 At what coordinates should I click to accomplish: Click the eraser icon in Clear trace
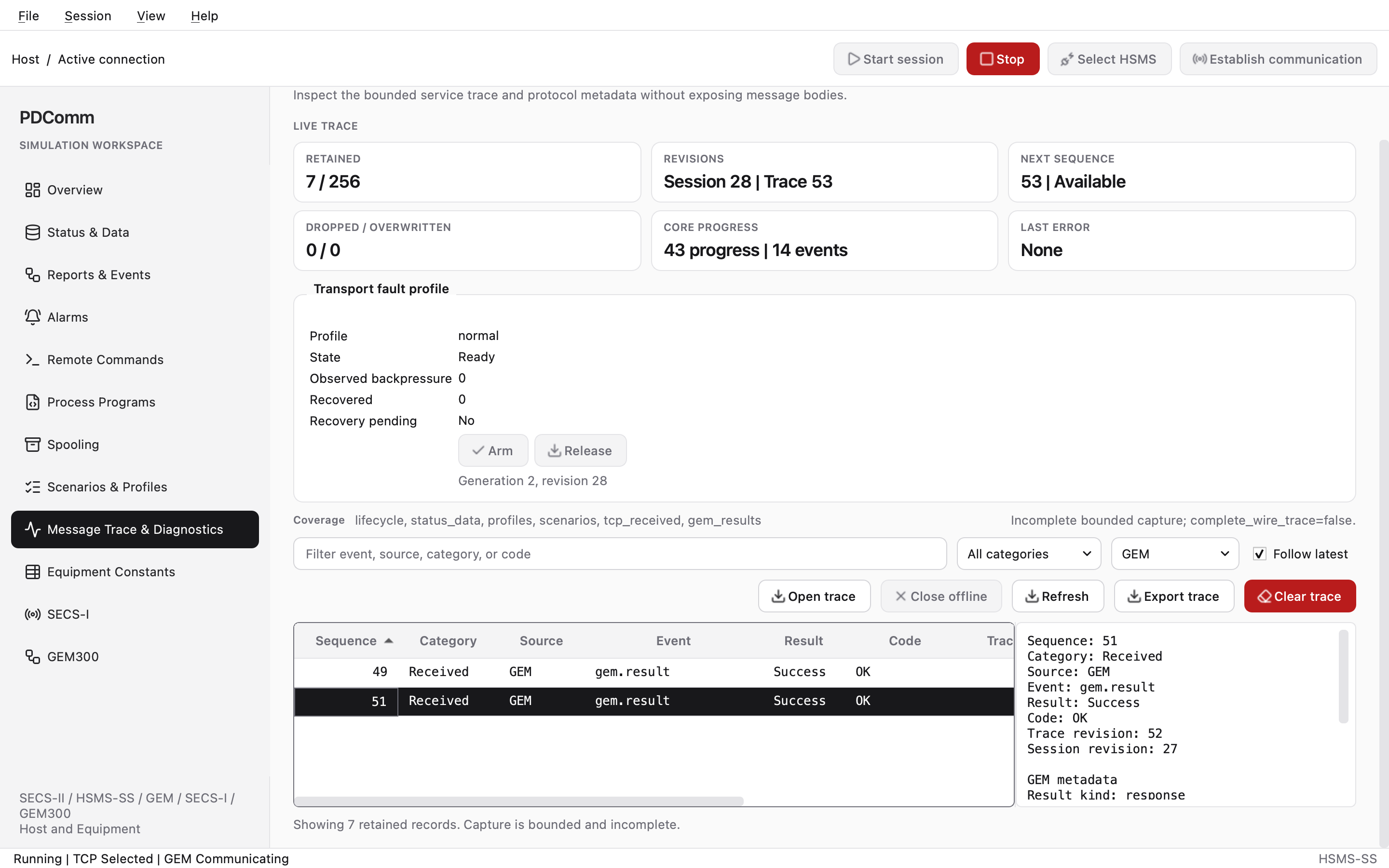[1264, 597]
